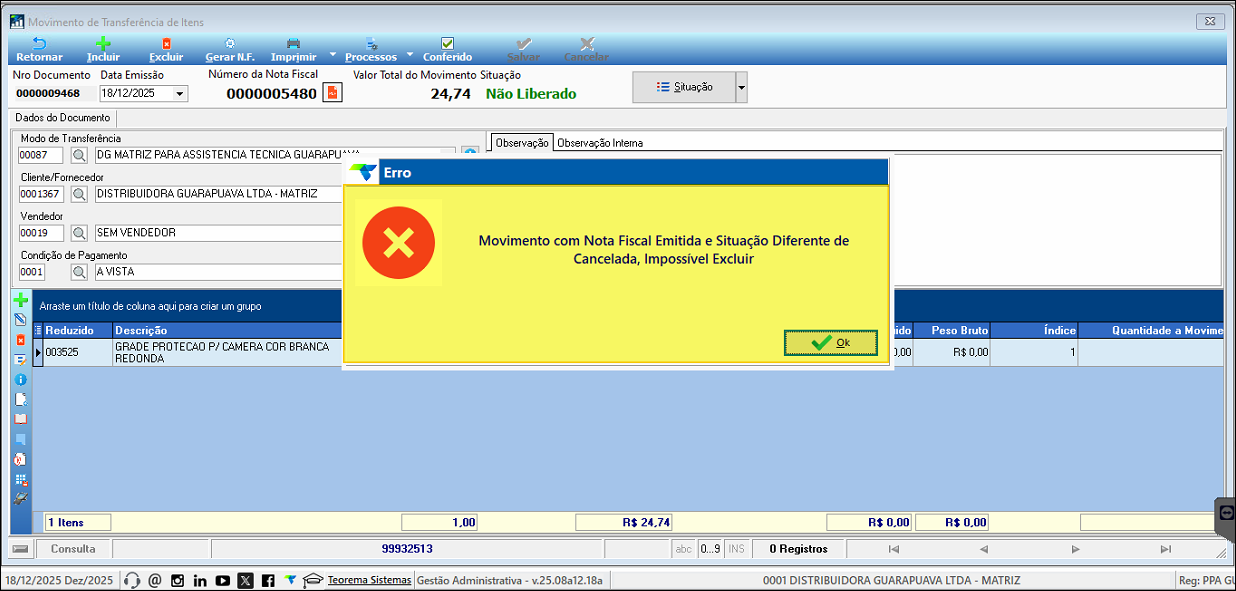Go to the last record navigation arrow
1236x591 pixels.
(1165, 549)
